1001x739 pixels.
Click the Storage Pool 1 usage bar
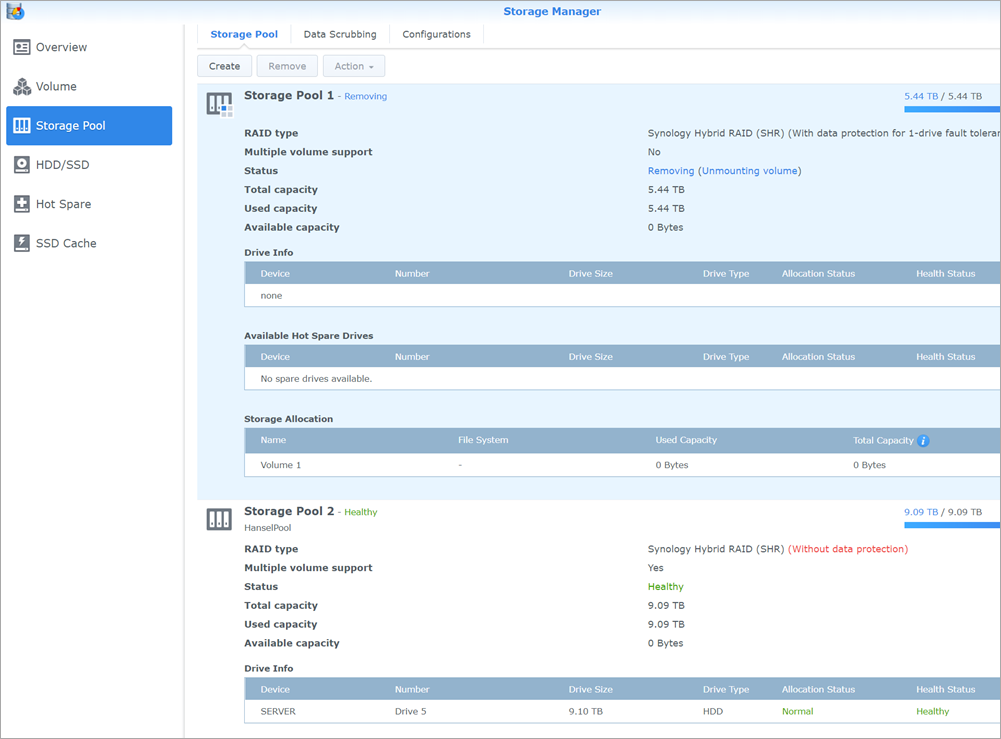pos(952,110)
